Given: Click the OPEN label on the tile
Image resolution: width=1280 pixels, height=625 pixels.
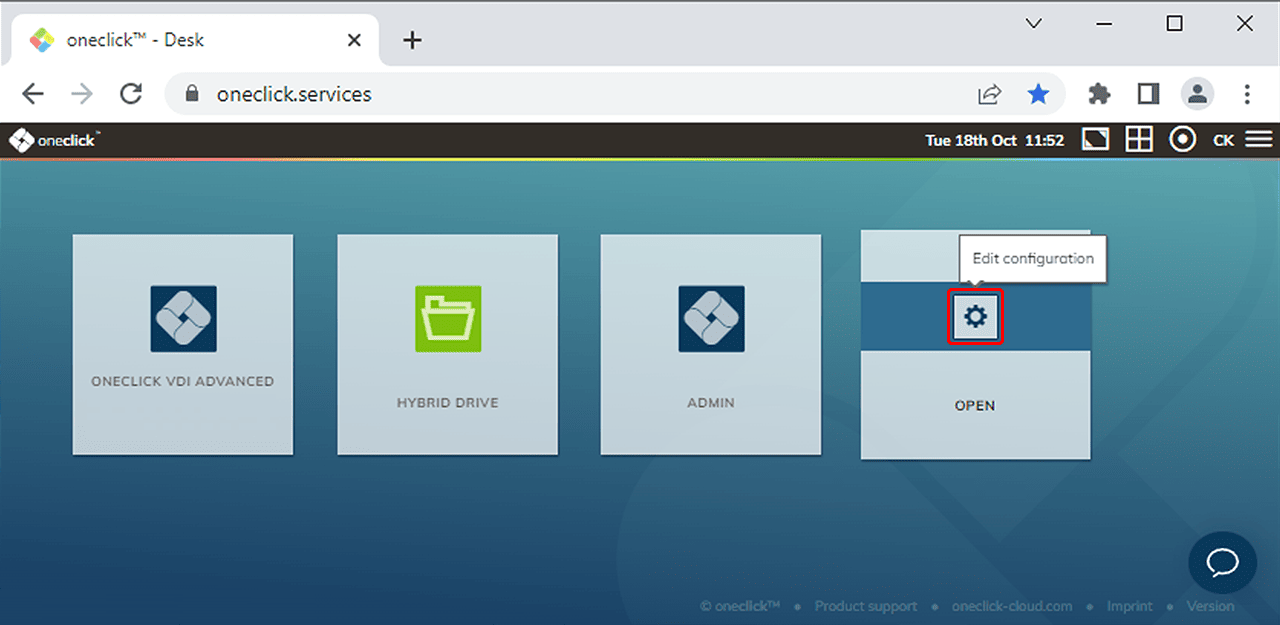Looking at the screenshot, I should pos(975,406).
